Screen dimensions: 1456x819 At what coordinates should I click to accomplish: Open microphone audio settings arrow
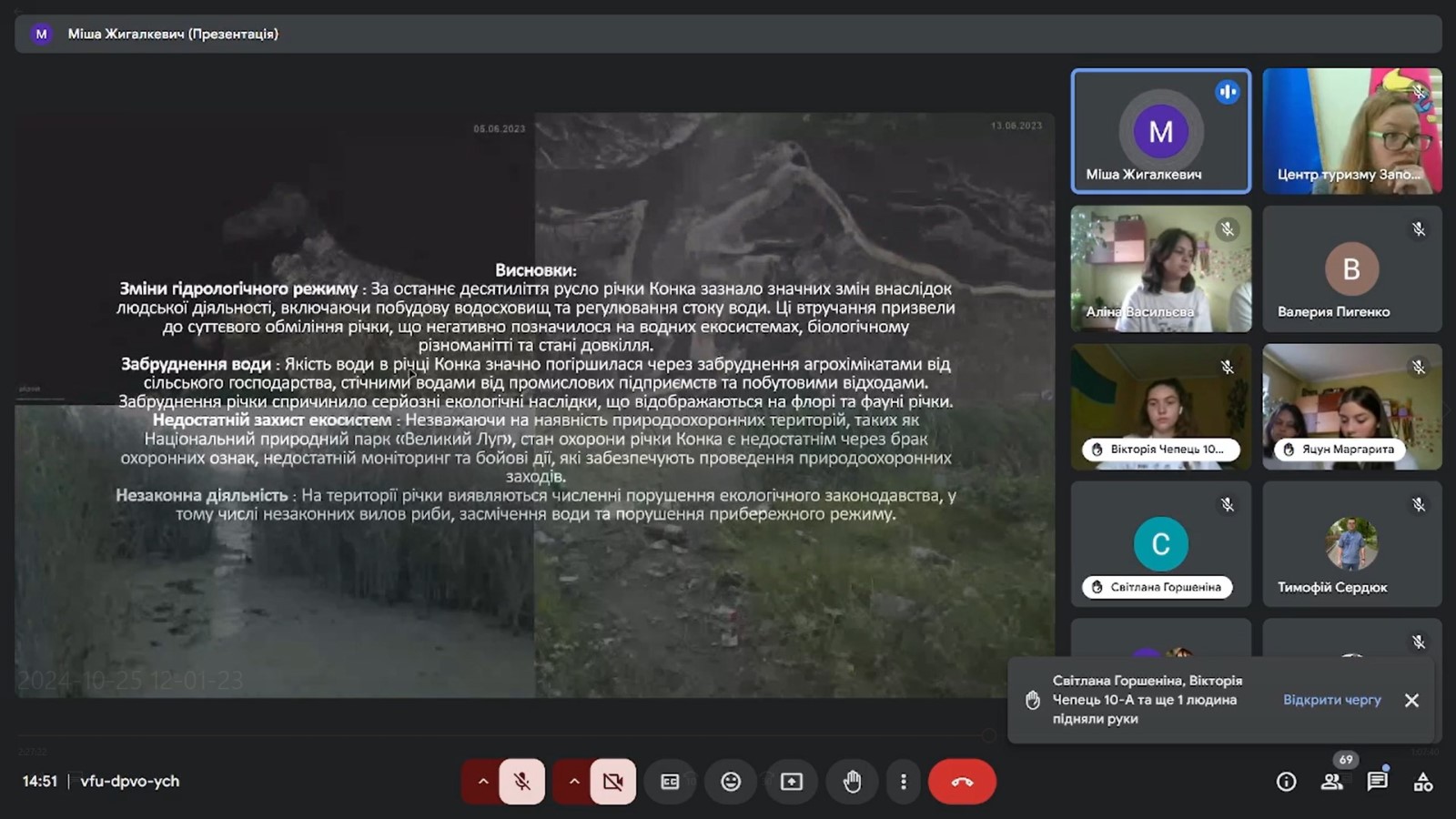point(483,782)
